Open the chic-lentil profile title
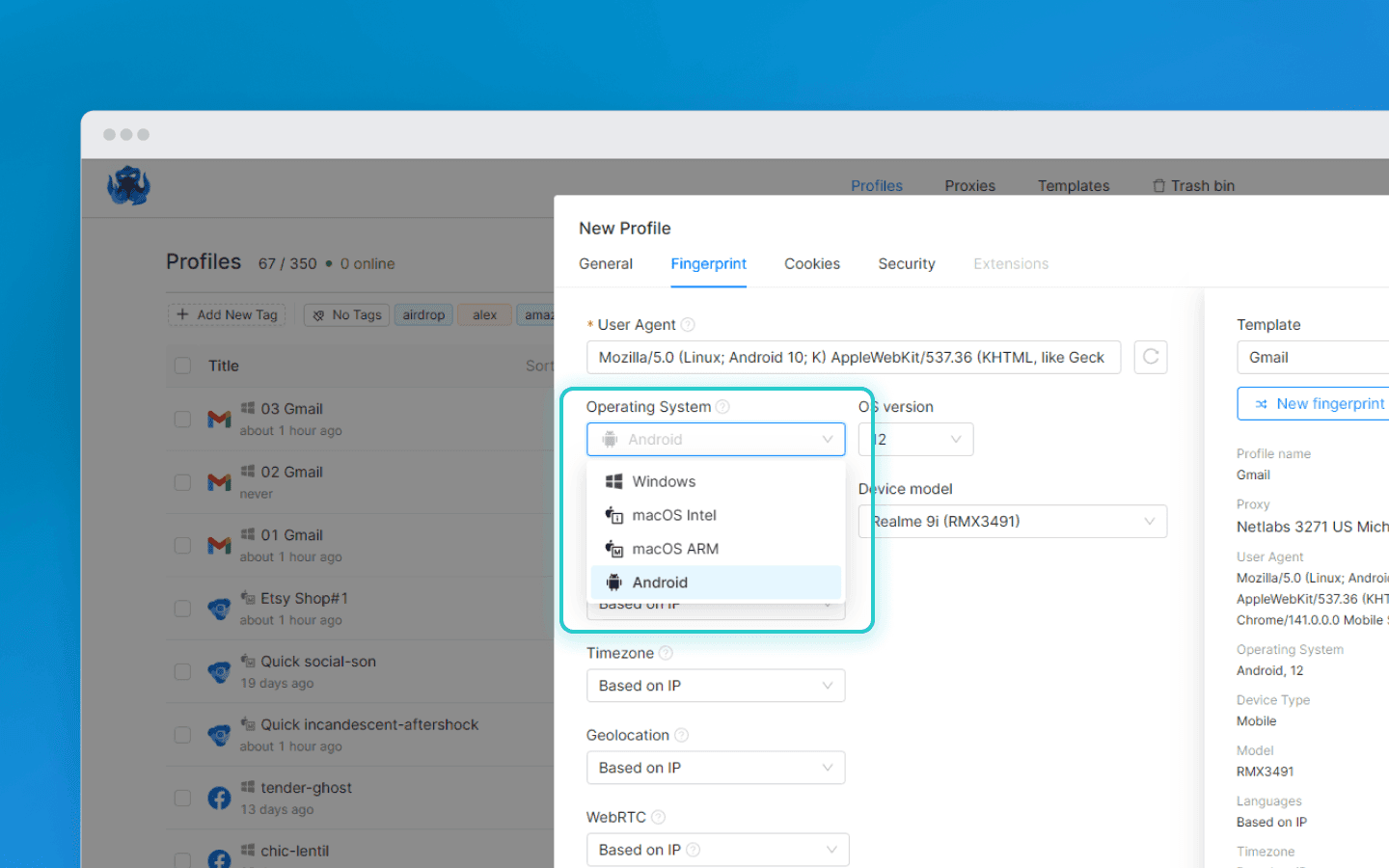1389x868 pixels. (295, 851)
